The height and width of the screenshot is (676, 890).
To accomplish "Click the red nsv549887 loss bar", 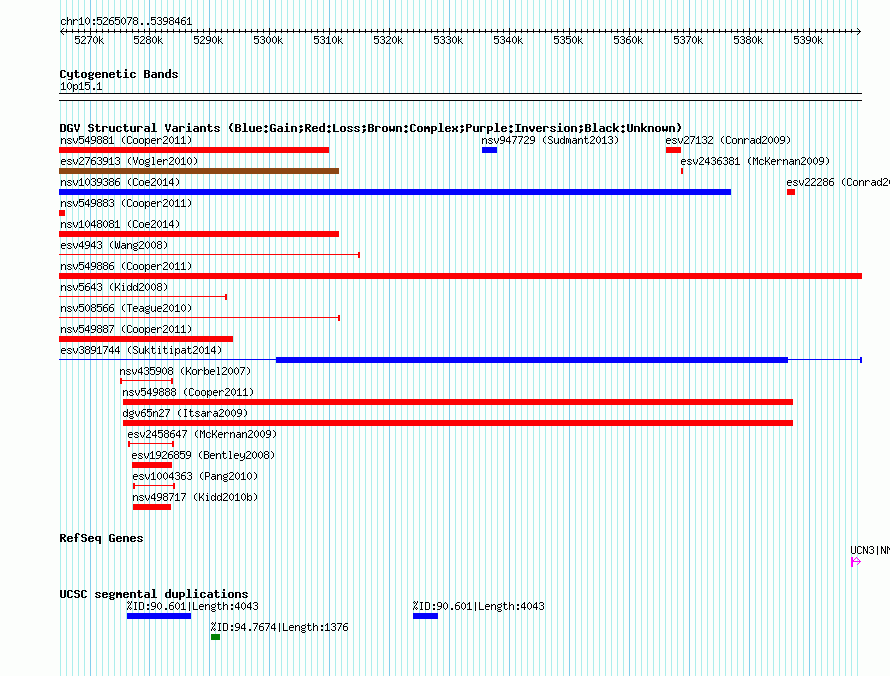I will click(x=146, y=339).
